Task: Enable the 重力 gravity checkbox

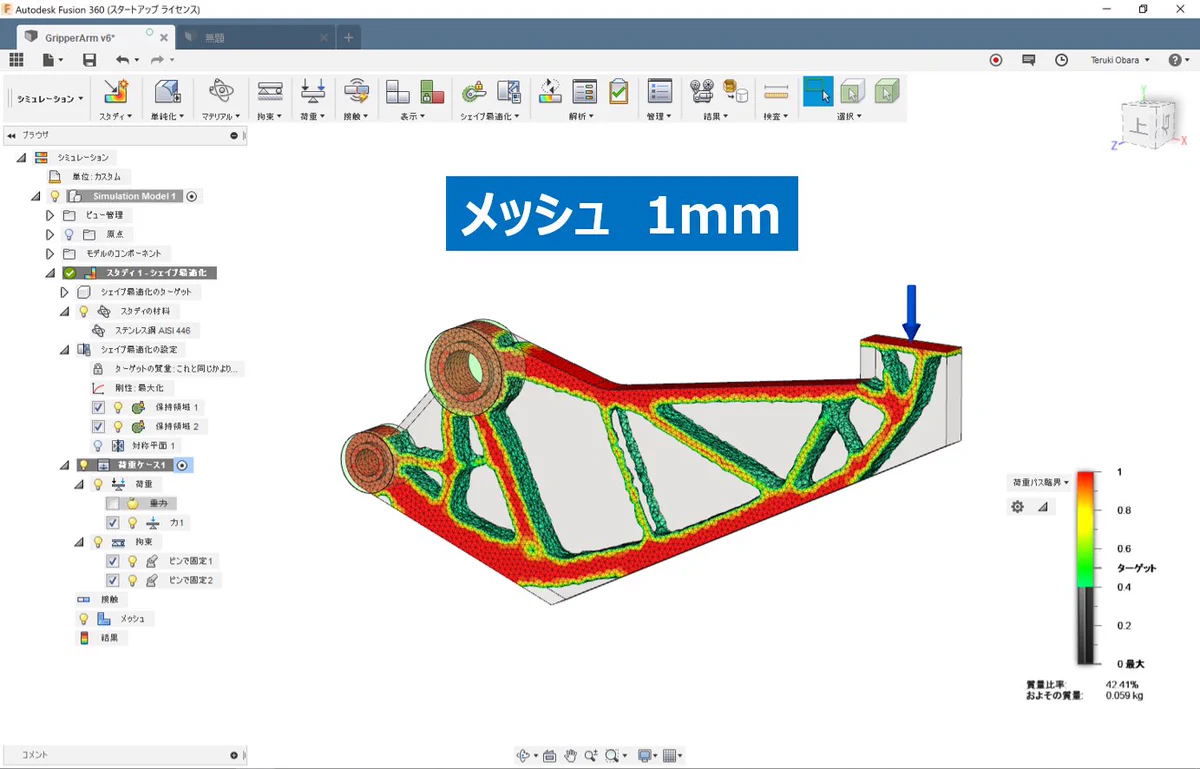Action: 112,503
